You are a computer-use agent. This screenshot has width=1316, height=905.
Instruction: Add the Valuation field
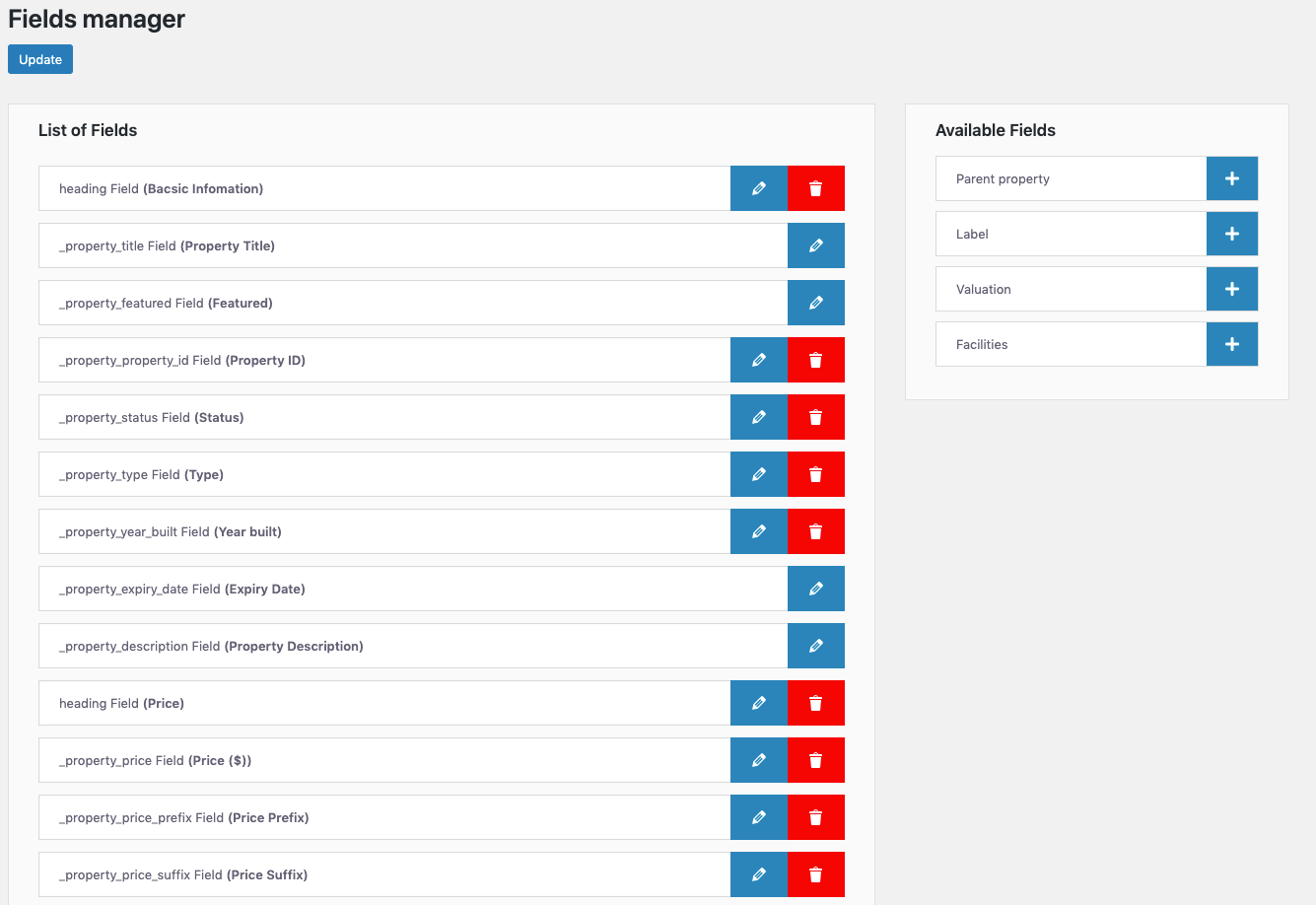tap(1231, 289)
